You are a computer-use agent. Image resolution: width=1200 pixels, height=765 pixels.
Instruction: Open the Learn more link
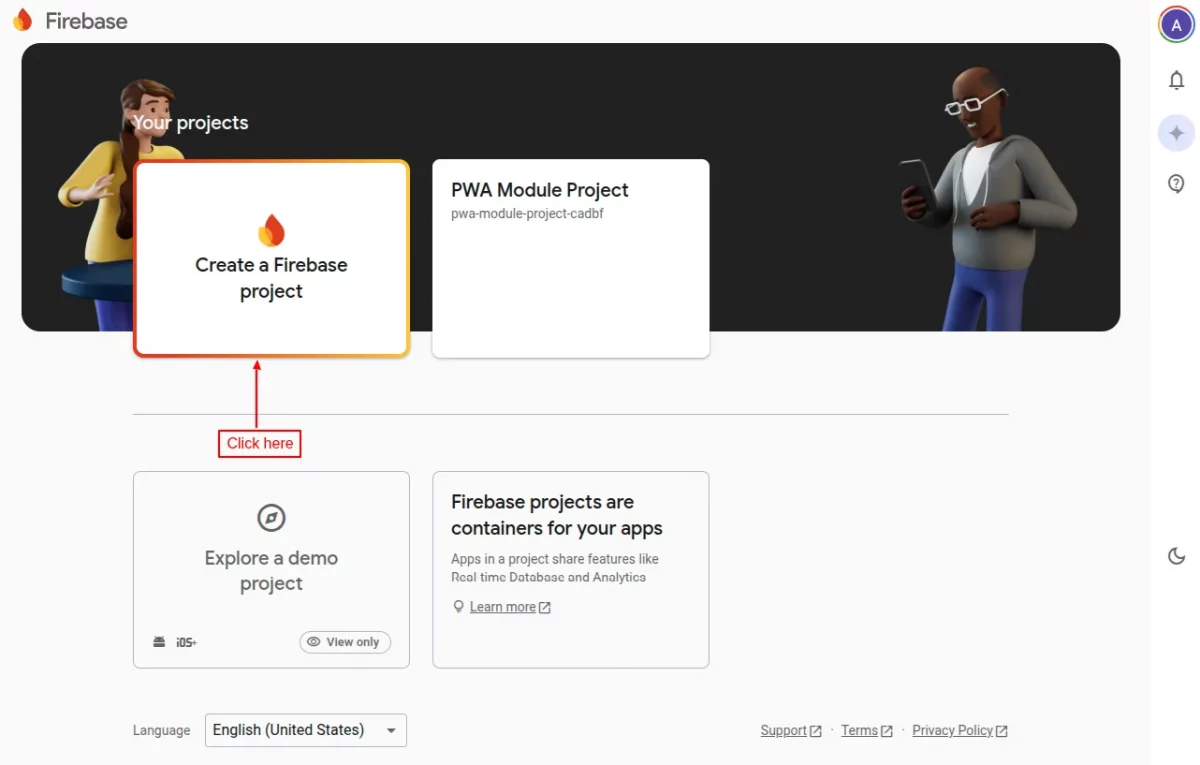pos(502,607)
